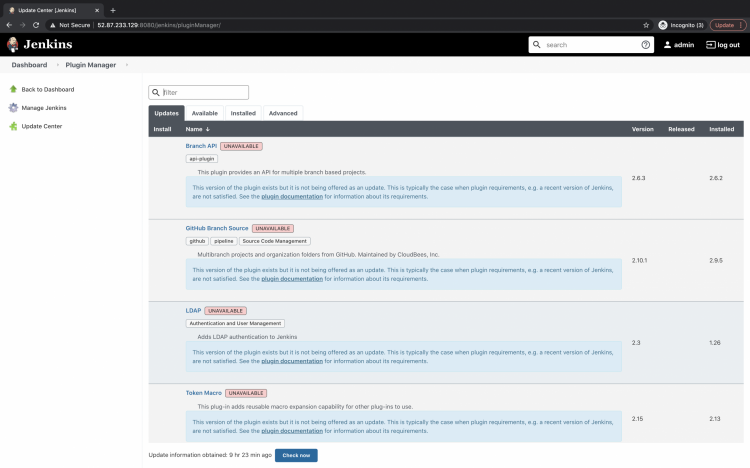Switch to the Updates tab
This screenshot has width=750, height=468.
pos(166,113)
